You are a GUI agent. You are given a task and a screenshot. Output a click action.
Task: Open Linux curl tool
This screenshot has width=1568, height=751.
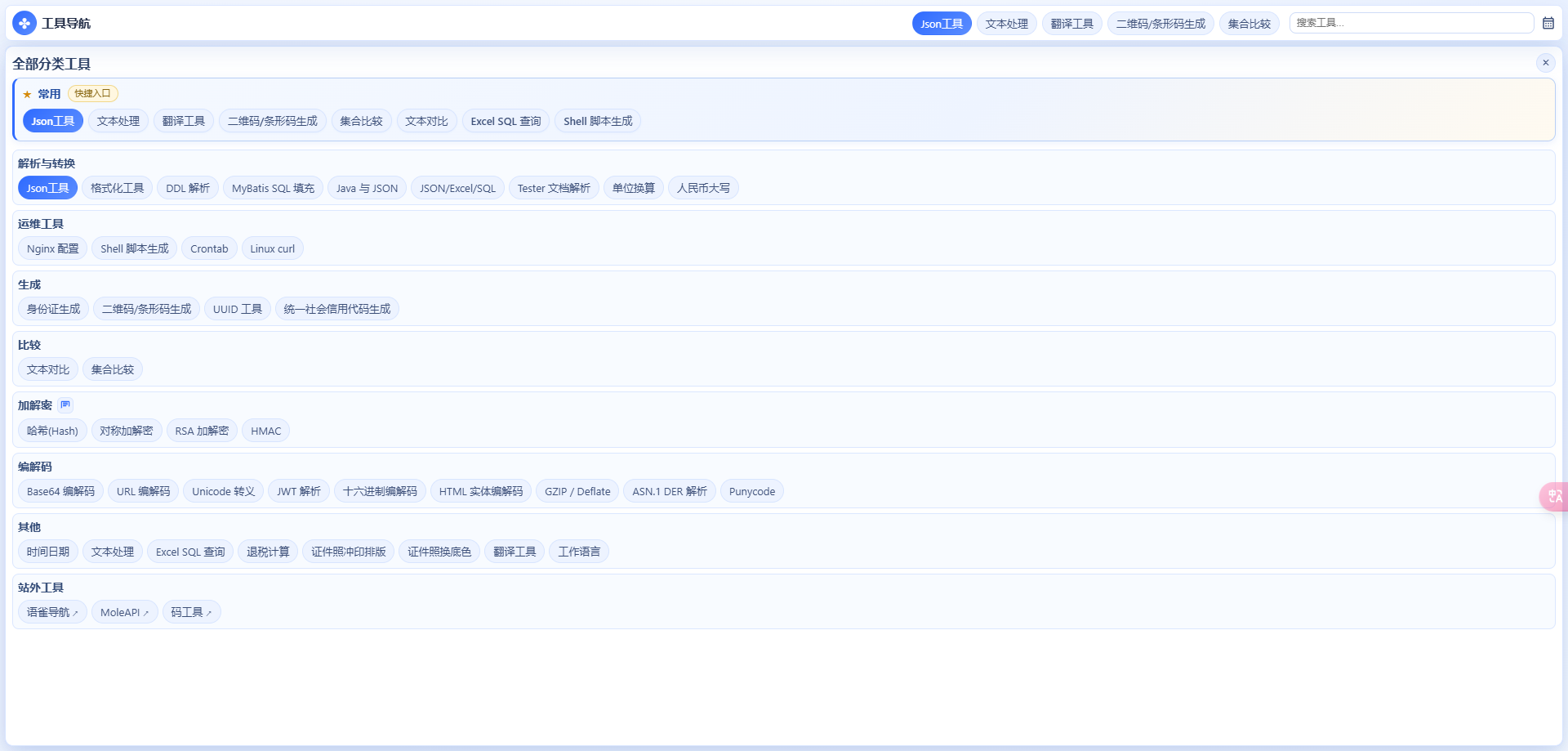(272, 248)
